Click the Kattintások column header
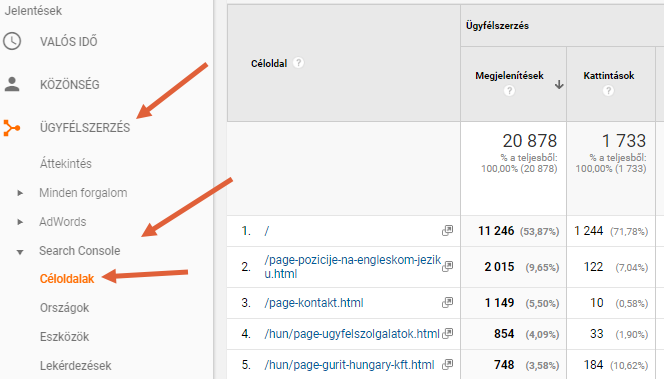 (x=609, y=76)
